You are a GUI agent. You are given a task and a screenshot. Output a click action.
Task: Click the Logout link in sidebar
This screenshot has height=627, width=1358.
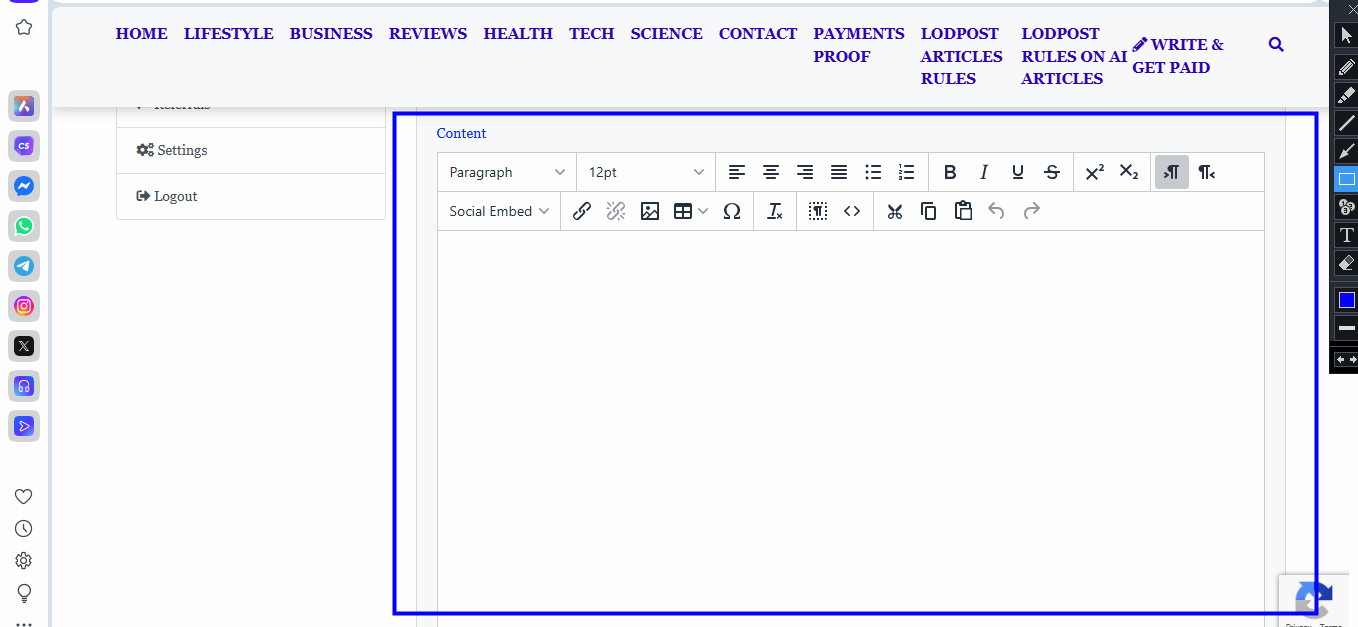click(175, 196)
